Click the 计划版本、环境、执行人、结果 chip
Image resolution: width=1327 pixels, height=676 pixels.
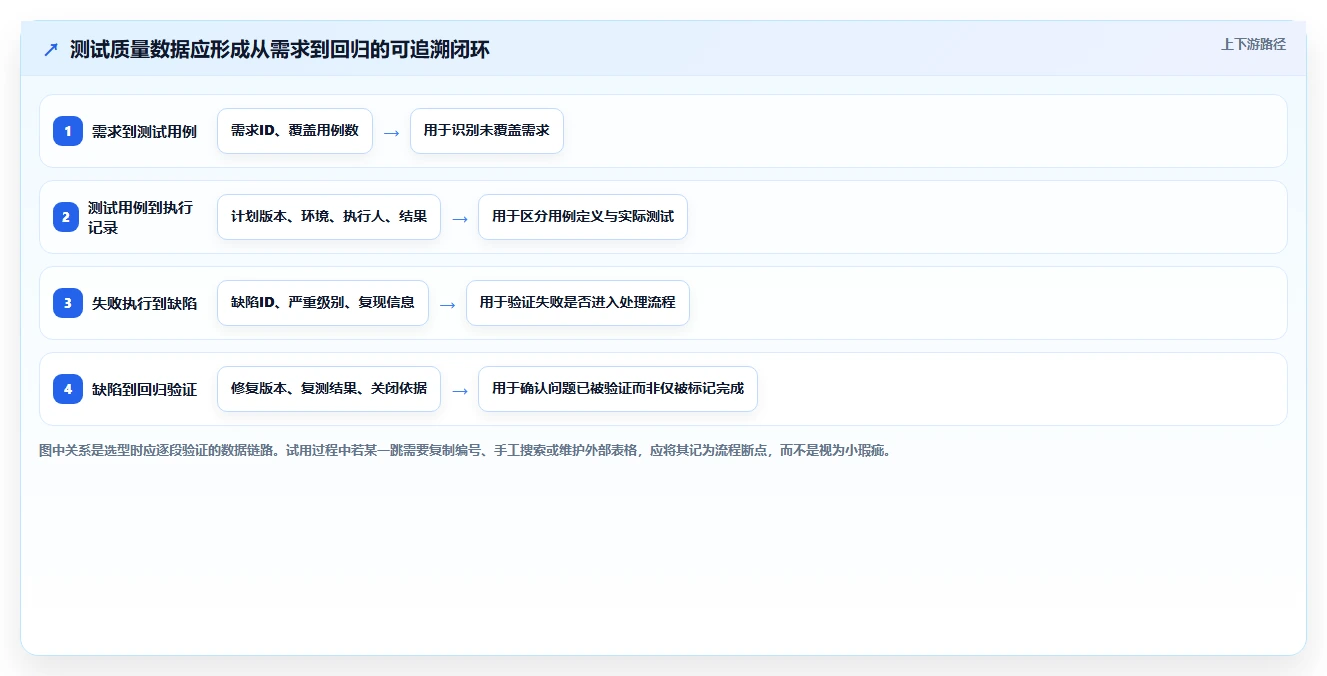pyautogui.click(x=329, y=217)
